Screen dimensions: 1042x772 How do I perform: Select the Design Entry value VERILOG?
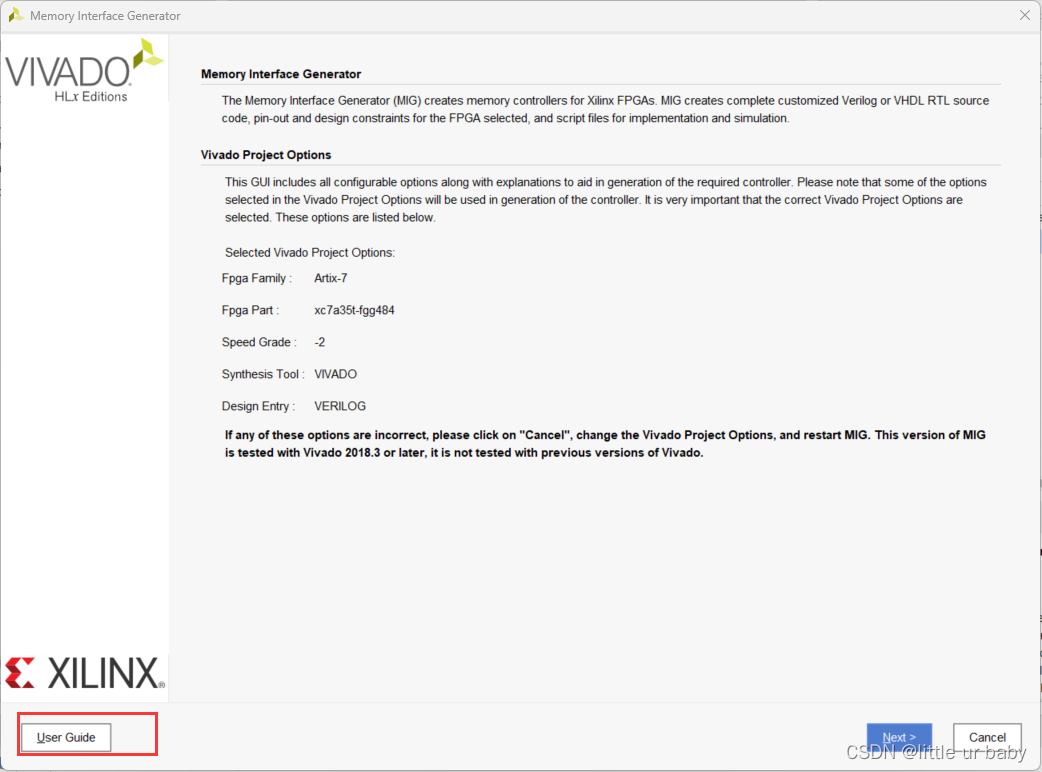[x=340, y=406]
